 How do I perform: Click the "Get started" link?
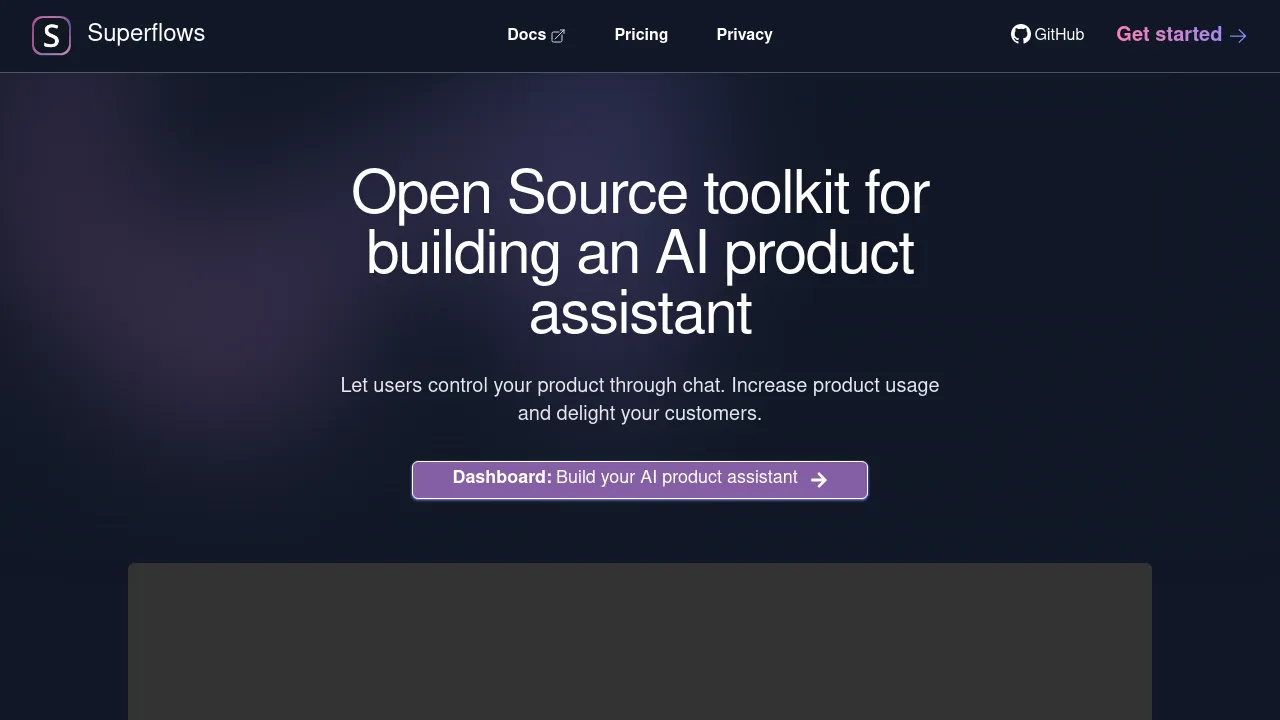(x=1168, y=34)
